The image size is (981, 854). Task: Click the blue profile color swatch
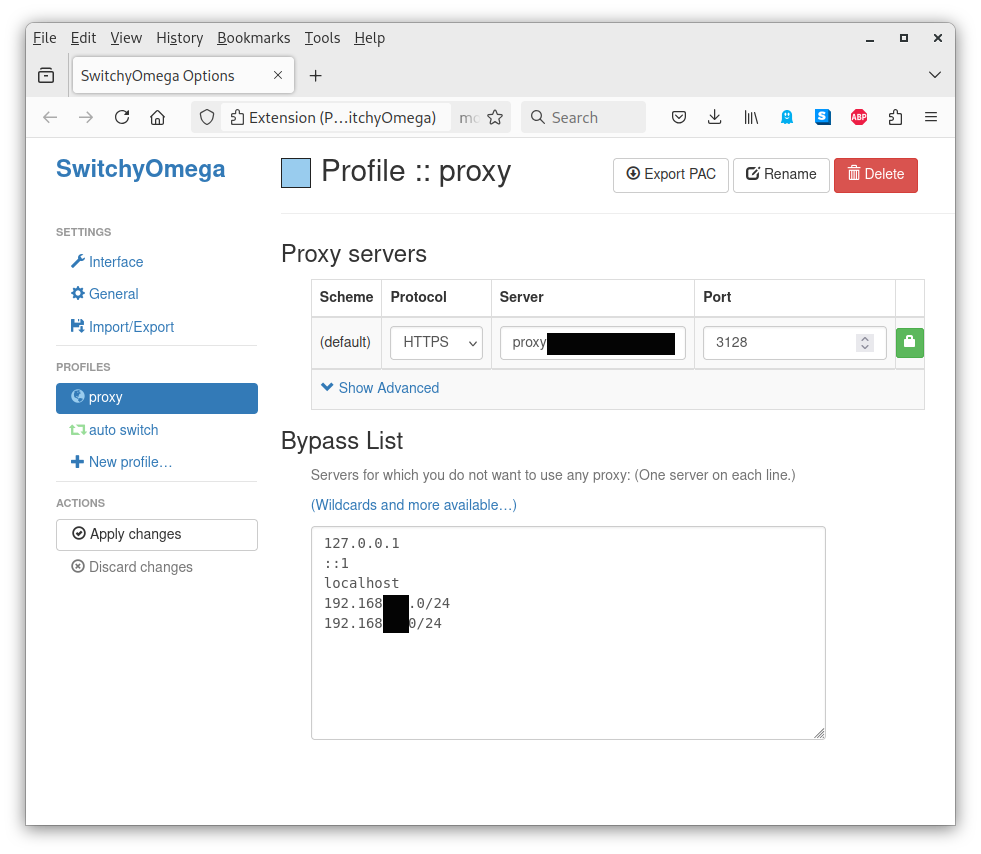[296, 173]
